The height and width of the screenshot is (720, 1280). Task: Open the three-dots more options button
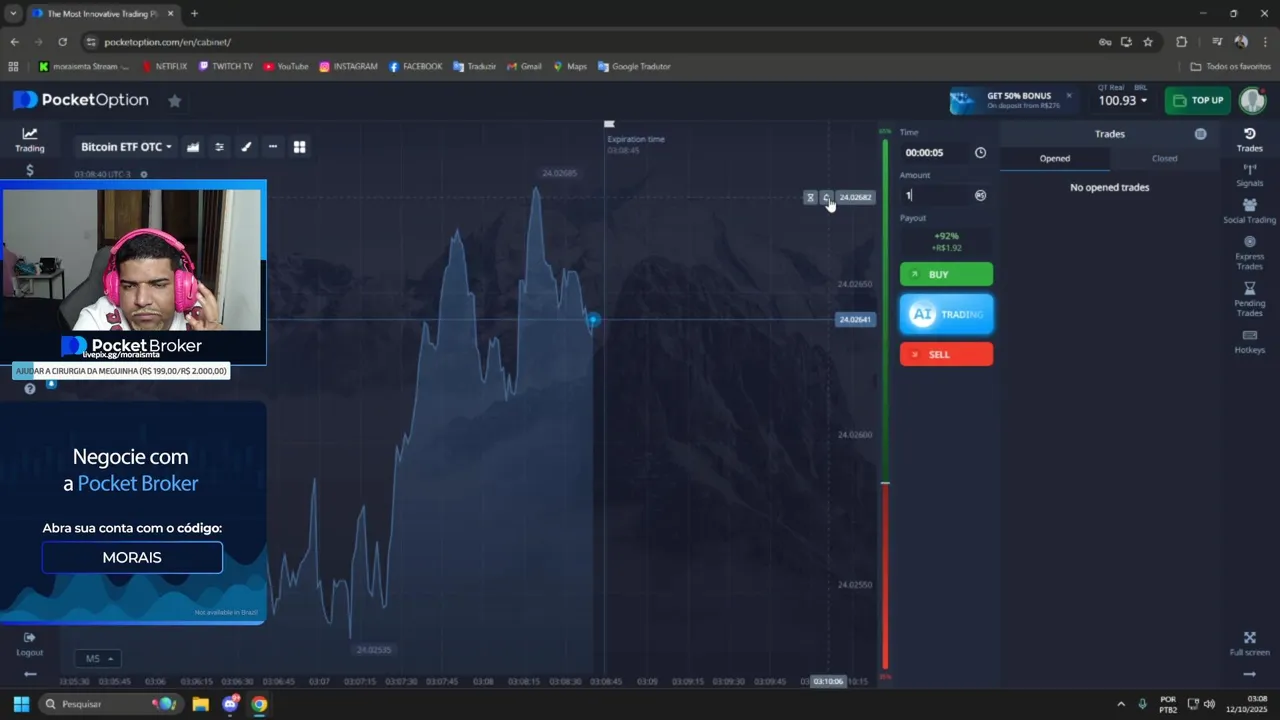(x=272, y=147)
